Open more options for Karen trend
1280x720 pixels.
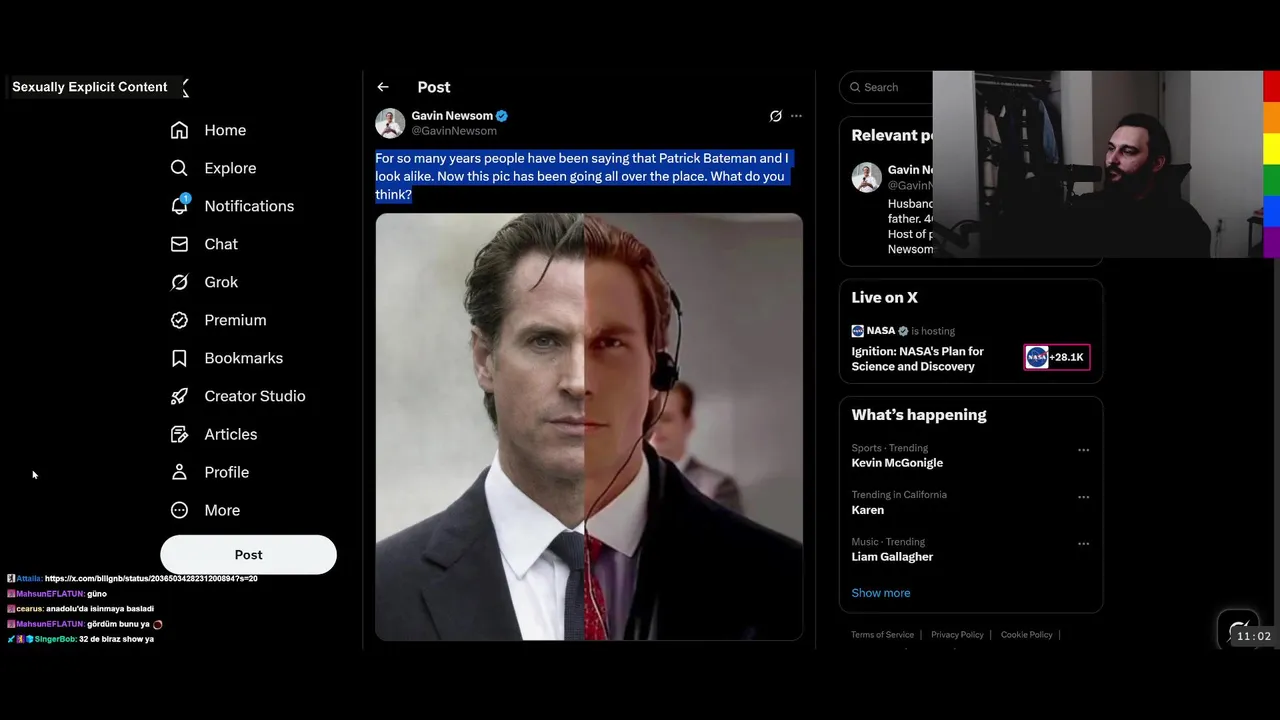click(x=1083, y=497)
